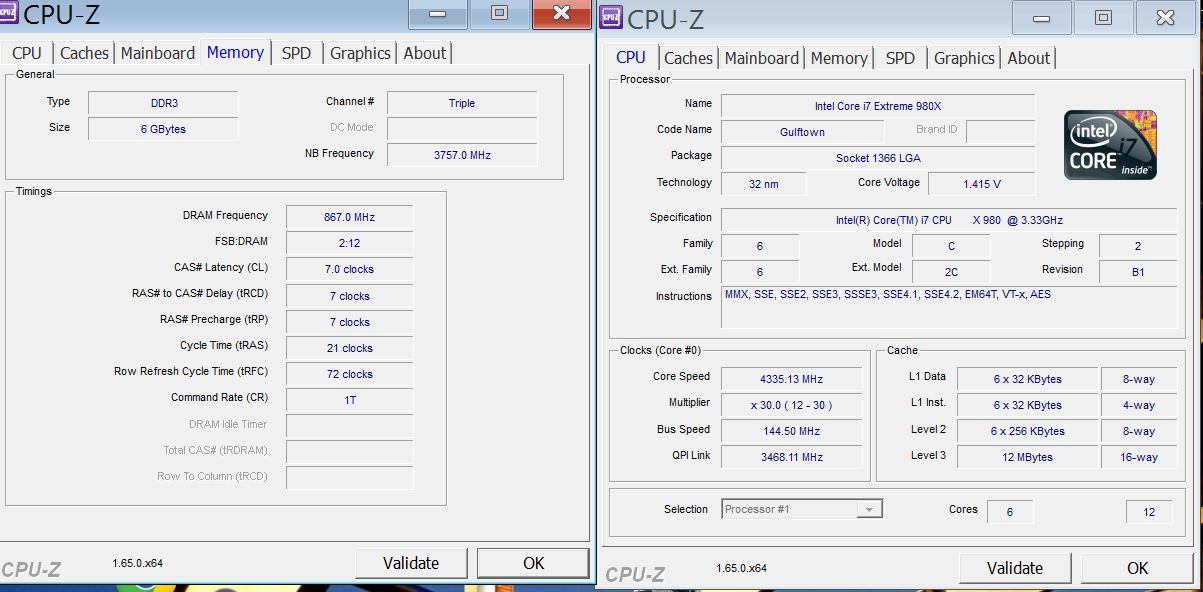Select the Memory tab in the left window
This screenshot has width=1203, height=592.
(x=235, y=52)
